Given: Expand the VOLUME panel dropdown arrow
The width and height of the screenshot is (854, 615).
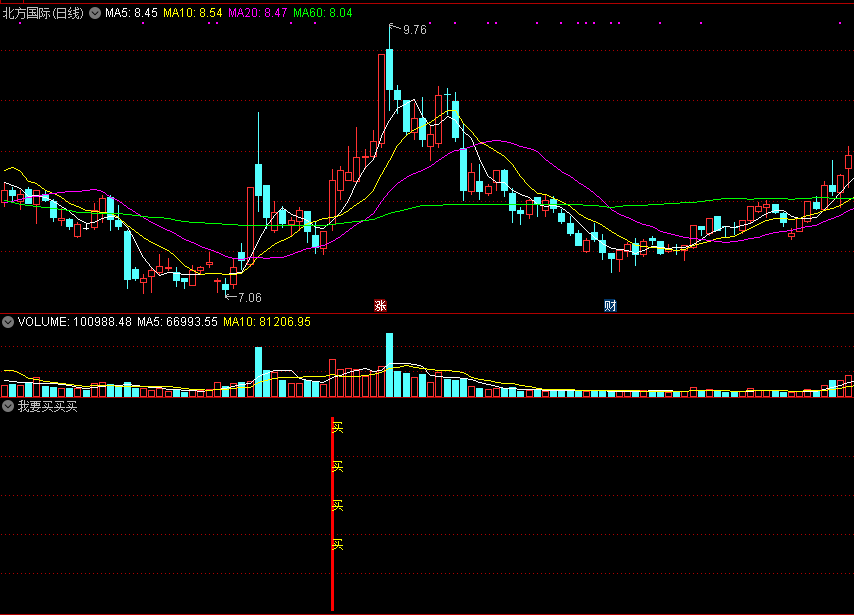Looking at the screenshot, I should click(8, 322).
